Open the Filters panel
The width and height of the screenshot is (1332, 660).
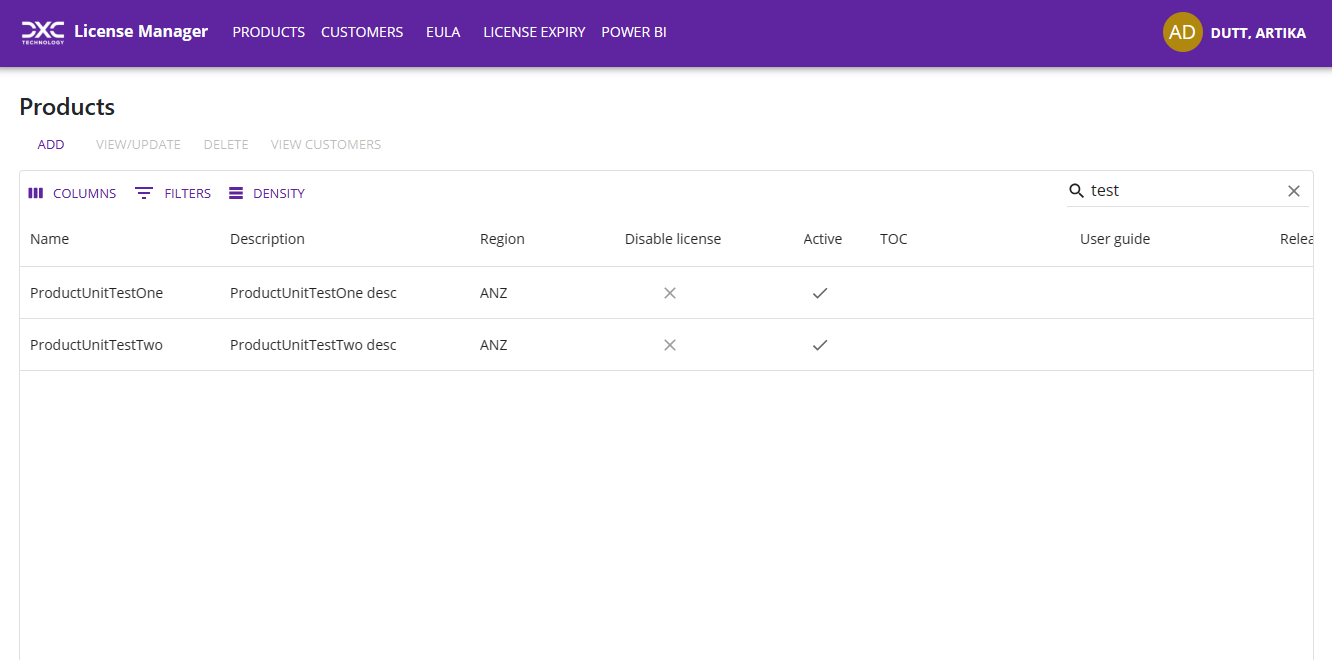coord(173,193)
